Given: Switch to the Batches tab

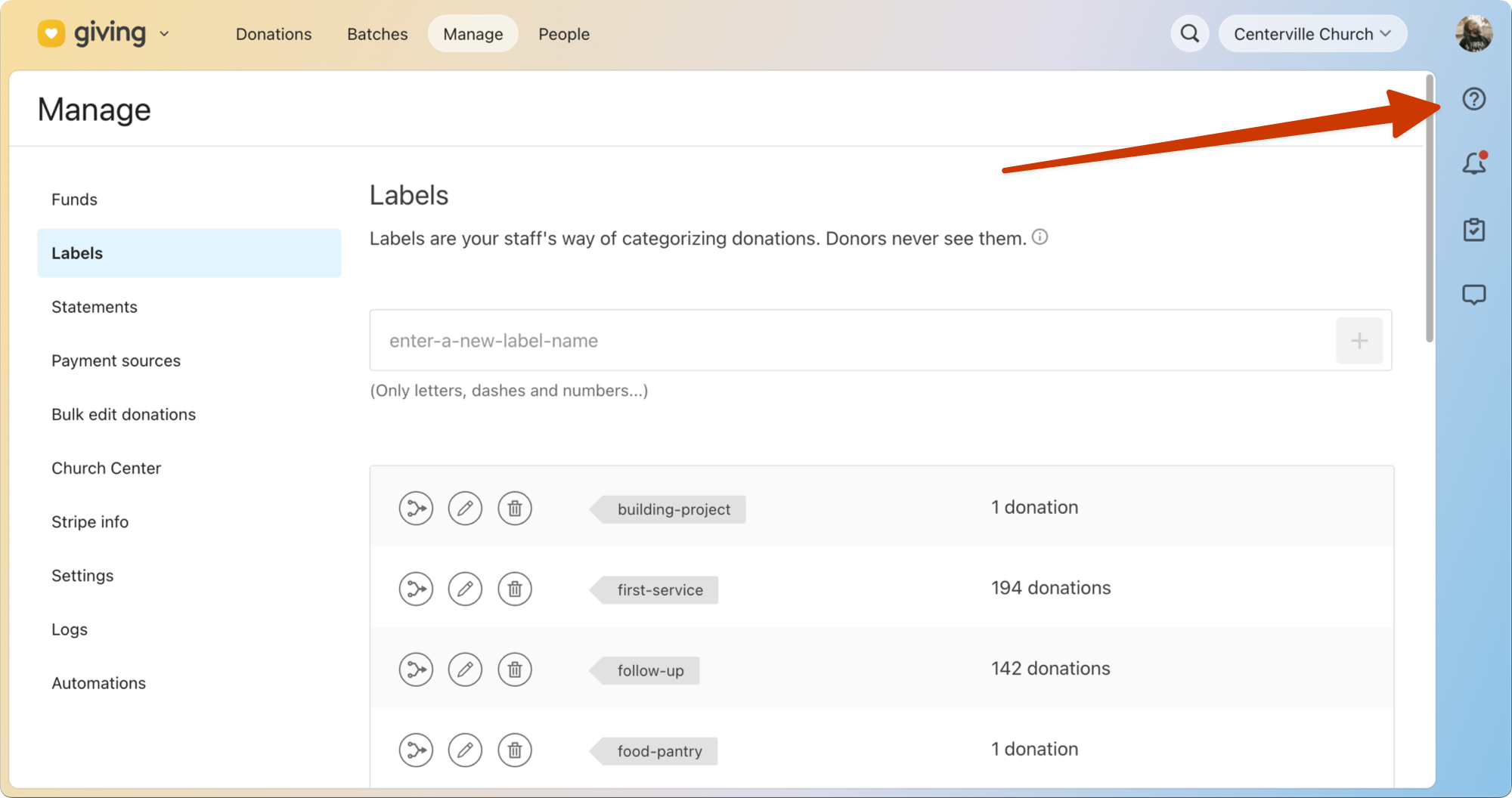Looking at the screenshot, I should tap(377, 34).
